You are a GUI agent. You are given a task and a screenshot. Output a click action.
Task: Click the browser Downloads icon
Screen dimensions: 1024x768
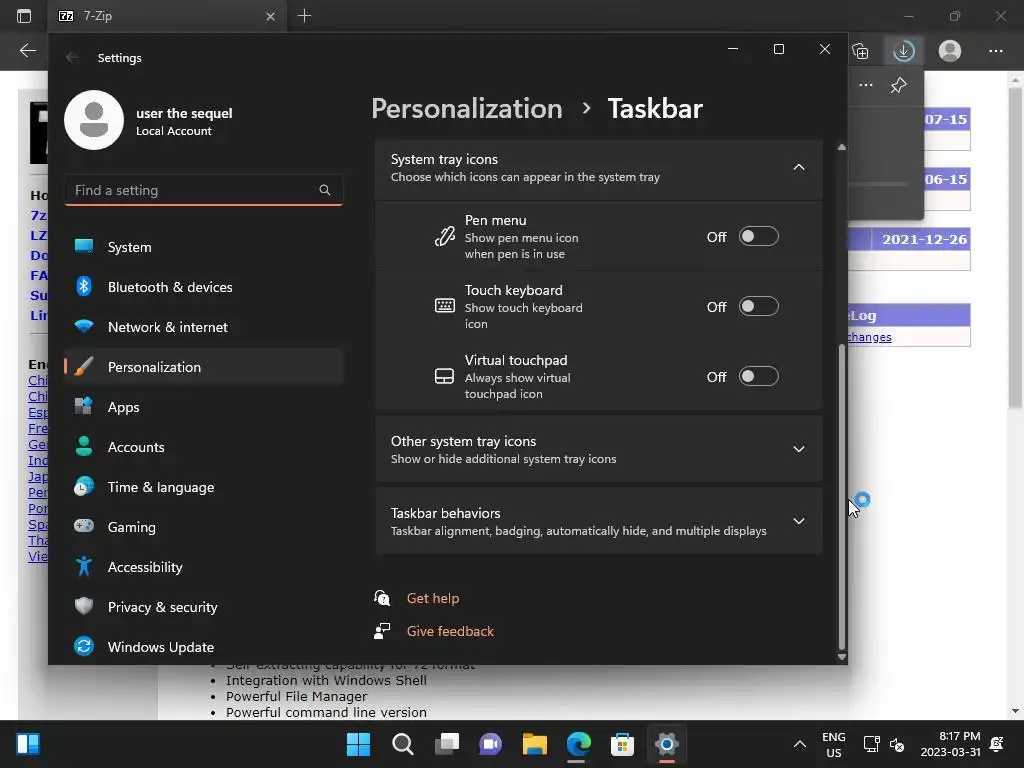[x=904, y=51]
